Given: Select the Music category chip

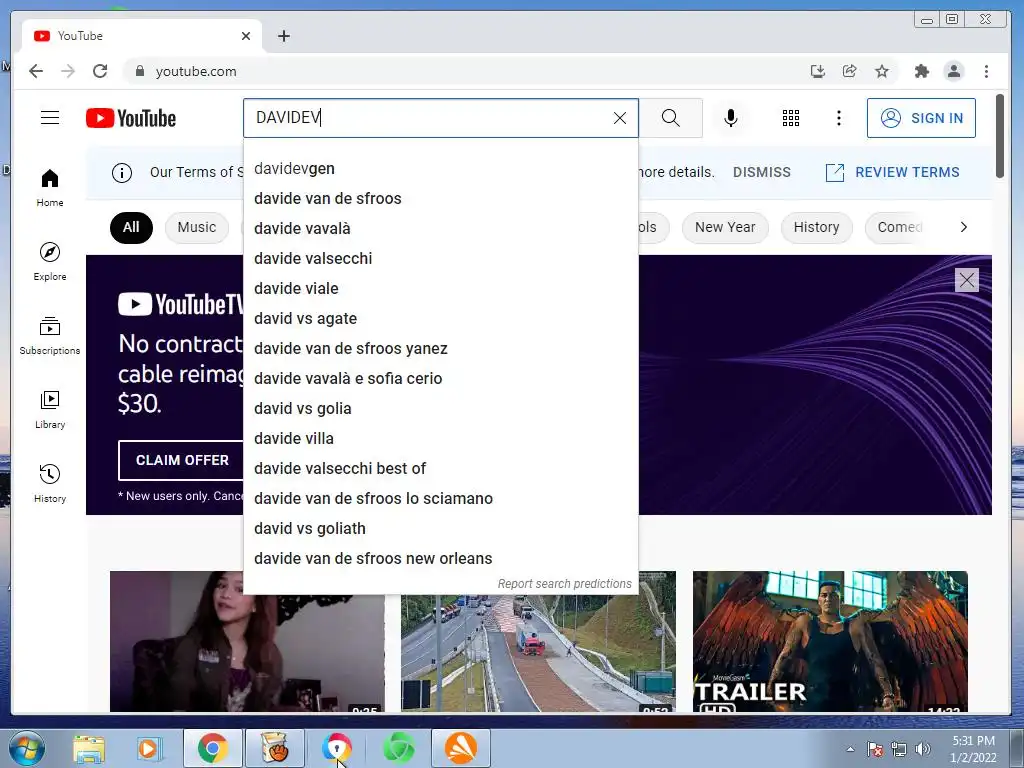Looking at the screenshot, I should point(197,227).
